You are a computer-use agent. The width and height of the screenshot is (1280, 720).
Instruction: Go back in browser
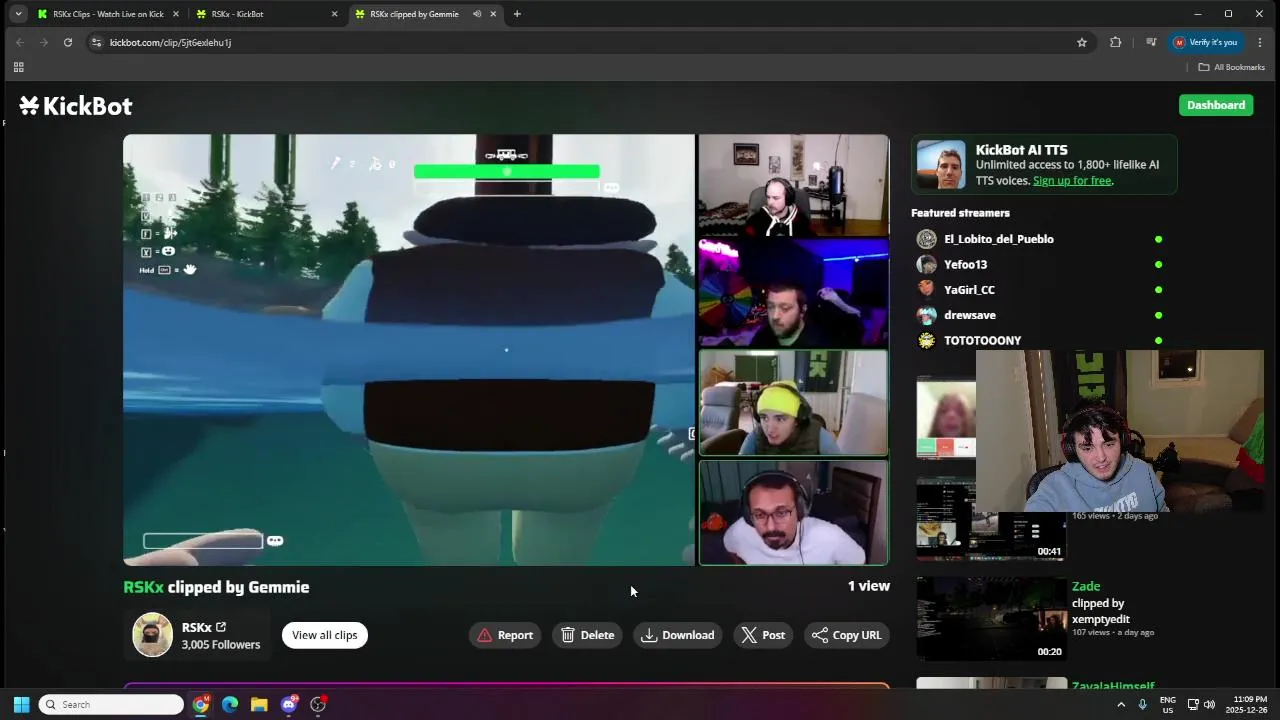point(20,42)
